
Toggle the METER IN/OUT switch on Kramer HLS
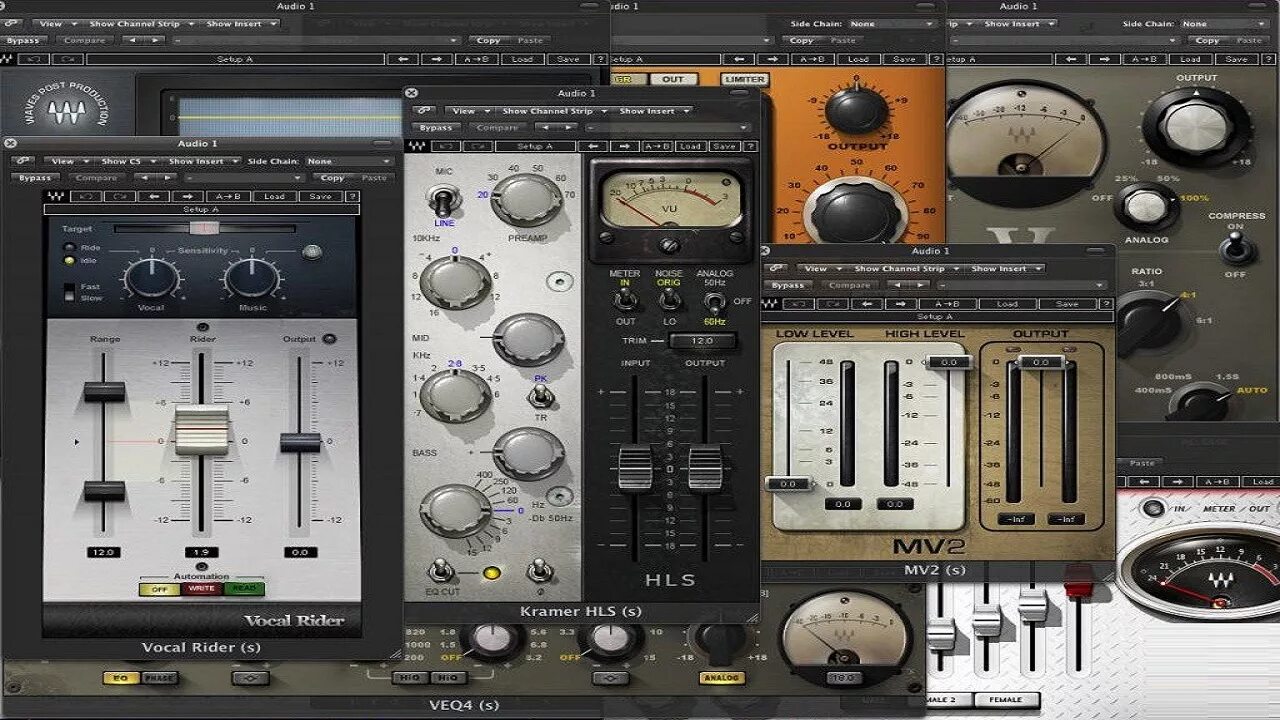click(626, 298)
